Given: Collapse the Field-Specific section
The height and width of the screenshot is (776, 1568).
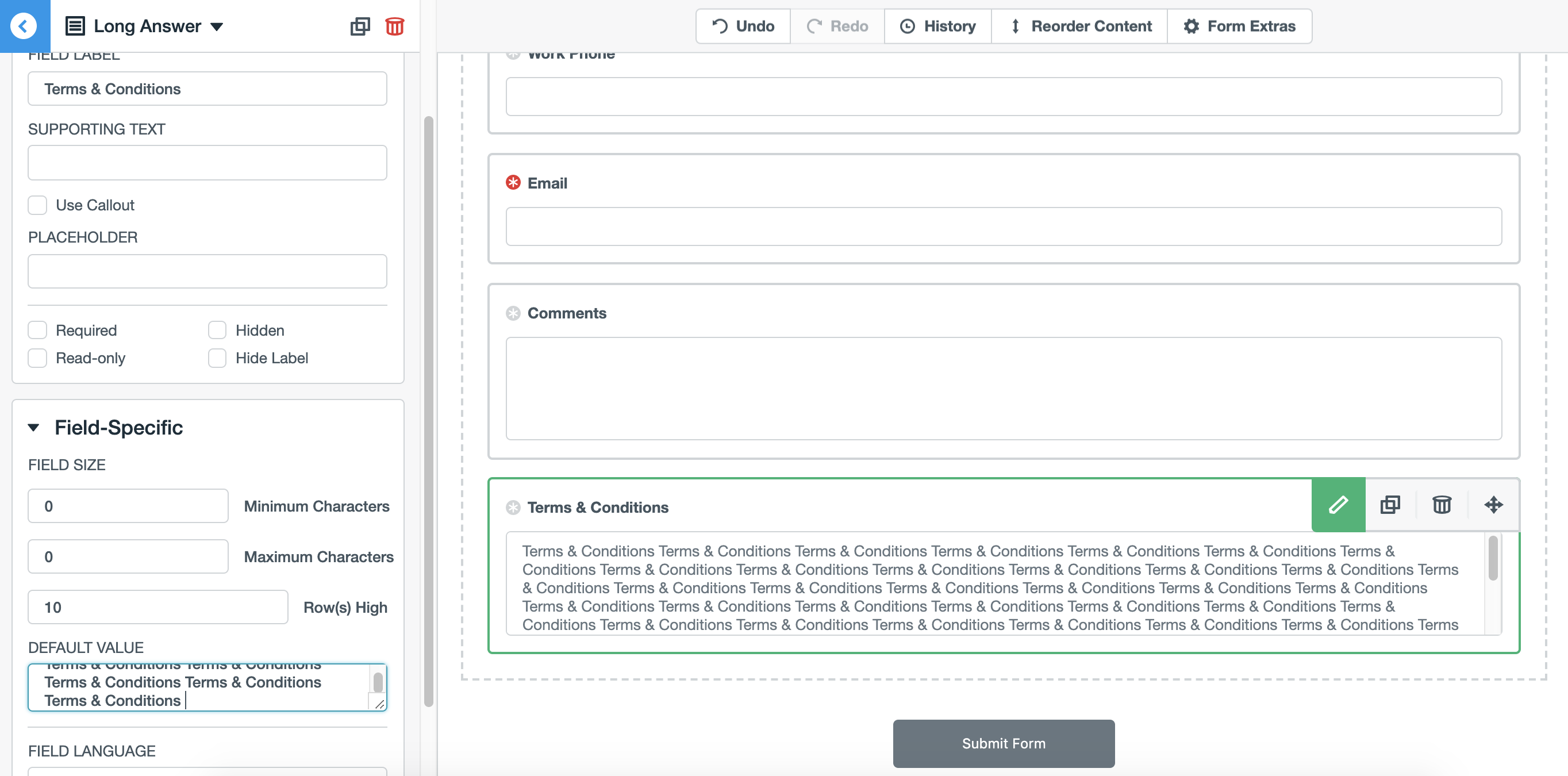Looking at the screenshot, I should click(x=34, y=427).
